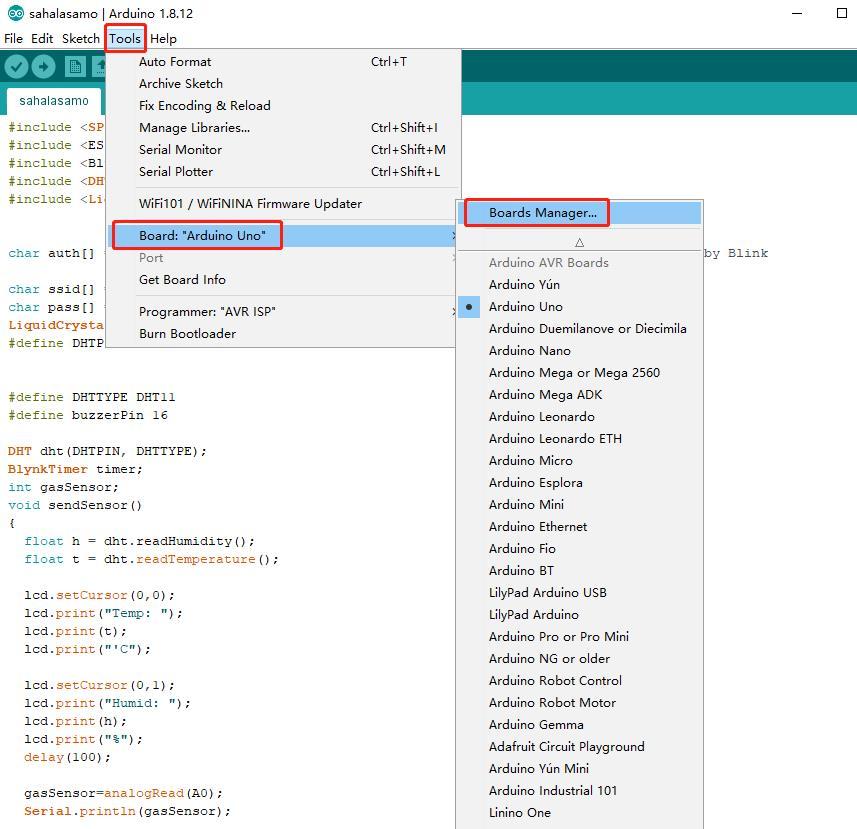Open the Sketch menu
The width and height of the screenshot is (857, 829).
[80, 39]
